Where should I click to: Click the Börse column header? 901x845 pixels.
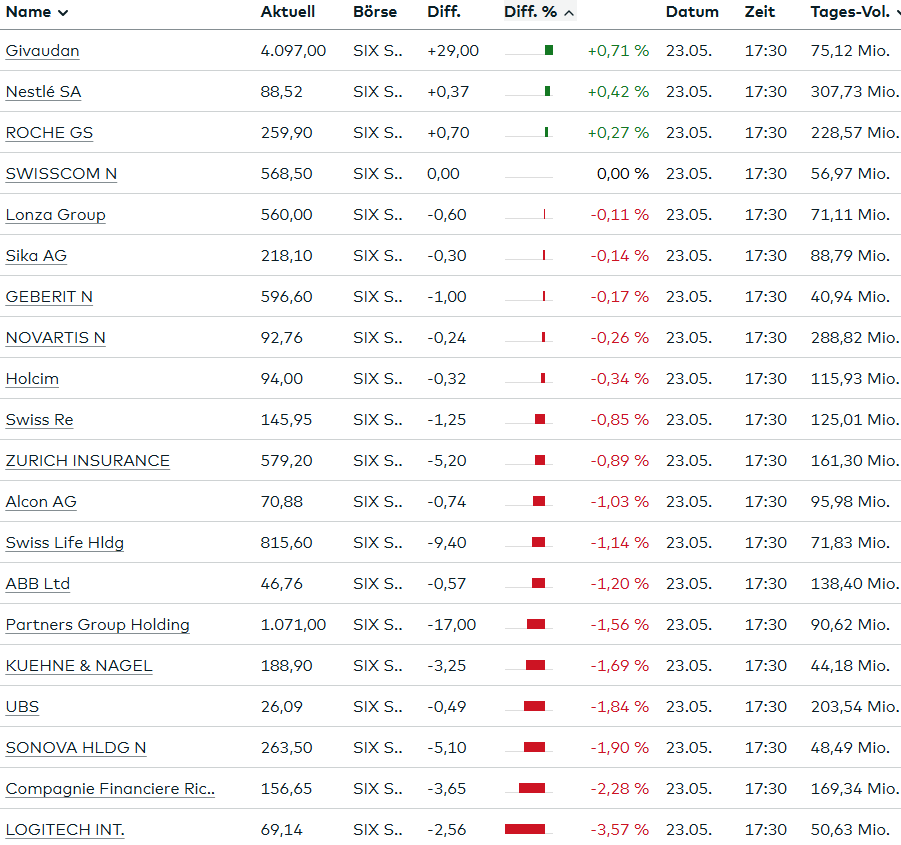pyautogui.click(x=375, y=12)
